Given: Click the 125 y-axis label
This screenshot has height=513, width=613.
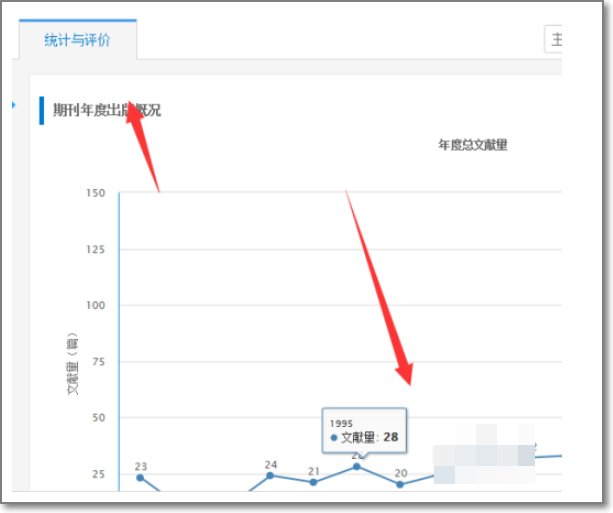Looking at the screenshot, I should pyautogui.click(x=96, y=249).
